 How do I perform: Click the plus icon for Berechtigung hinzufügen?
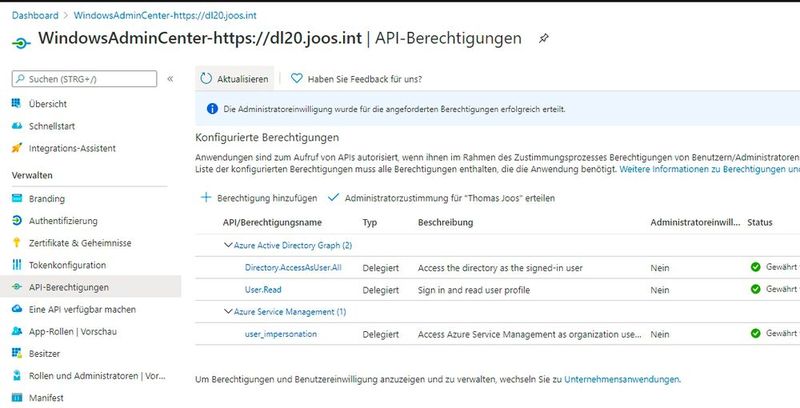206,197
